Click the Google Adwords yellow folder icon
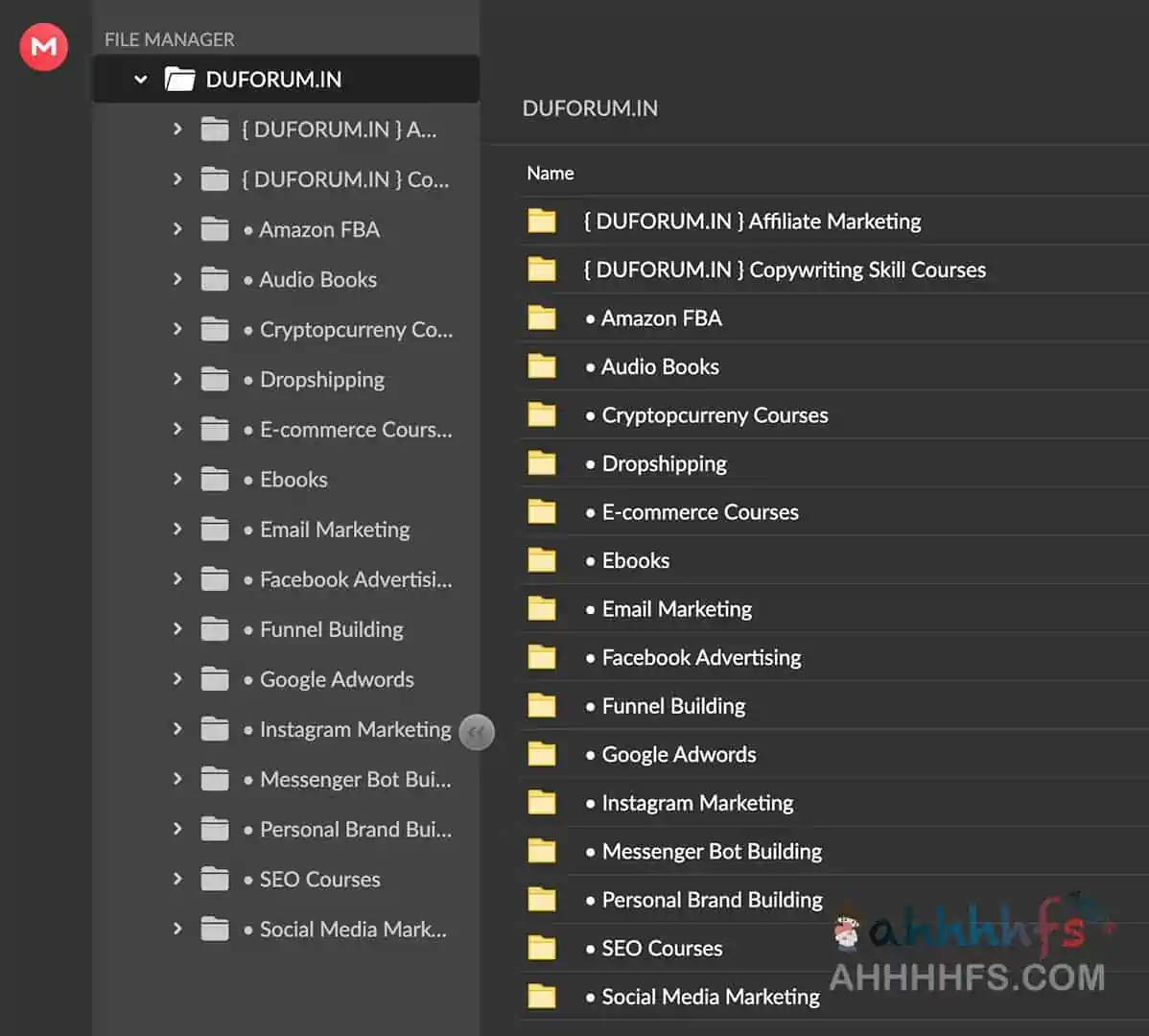Screen dimensions: 1149x1036 tap(542, 755)
